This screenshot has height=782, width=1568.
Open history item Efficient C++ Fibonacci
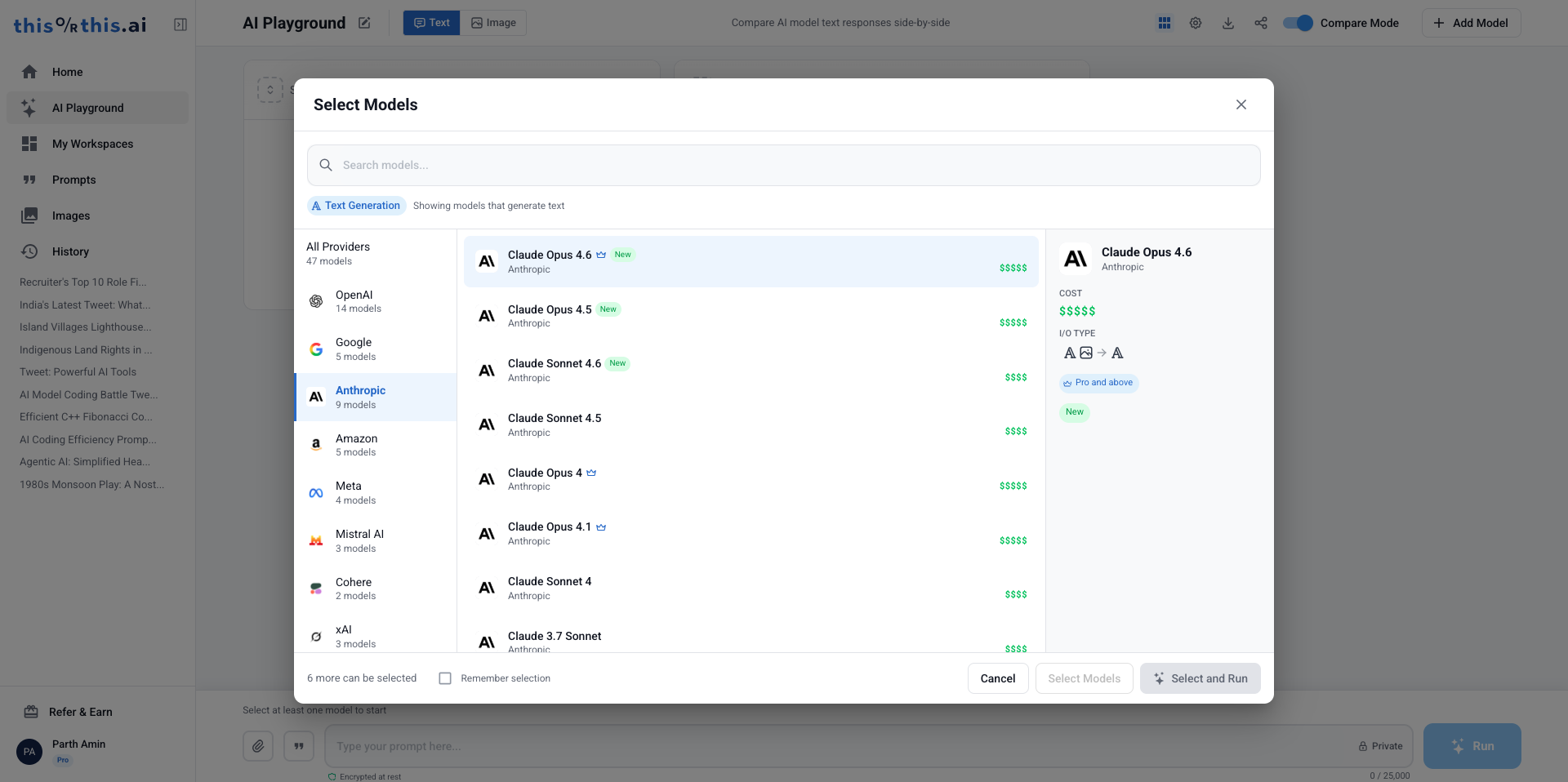point(86,417)
